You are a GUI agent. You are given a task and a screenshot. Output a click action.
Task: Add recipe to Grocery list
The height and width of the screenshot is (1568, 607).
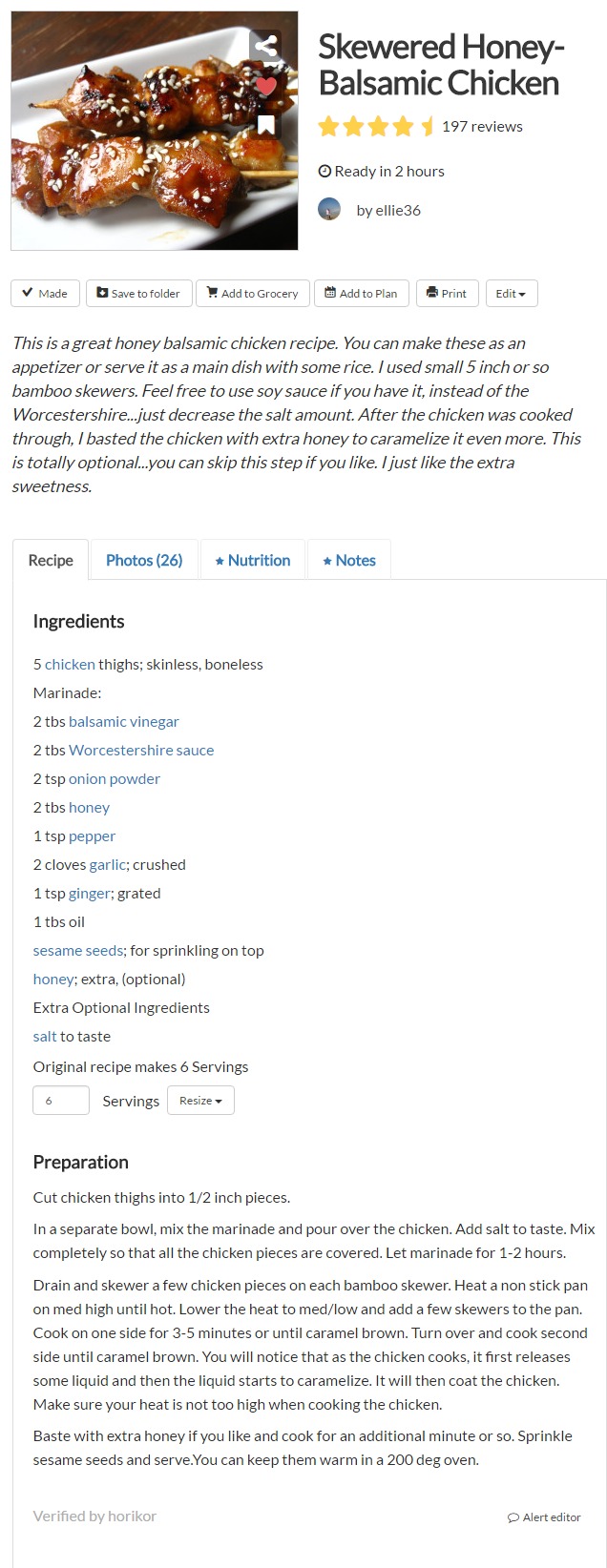pos(252,294)
